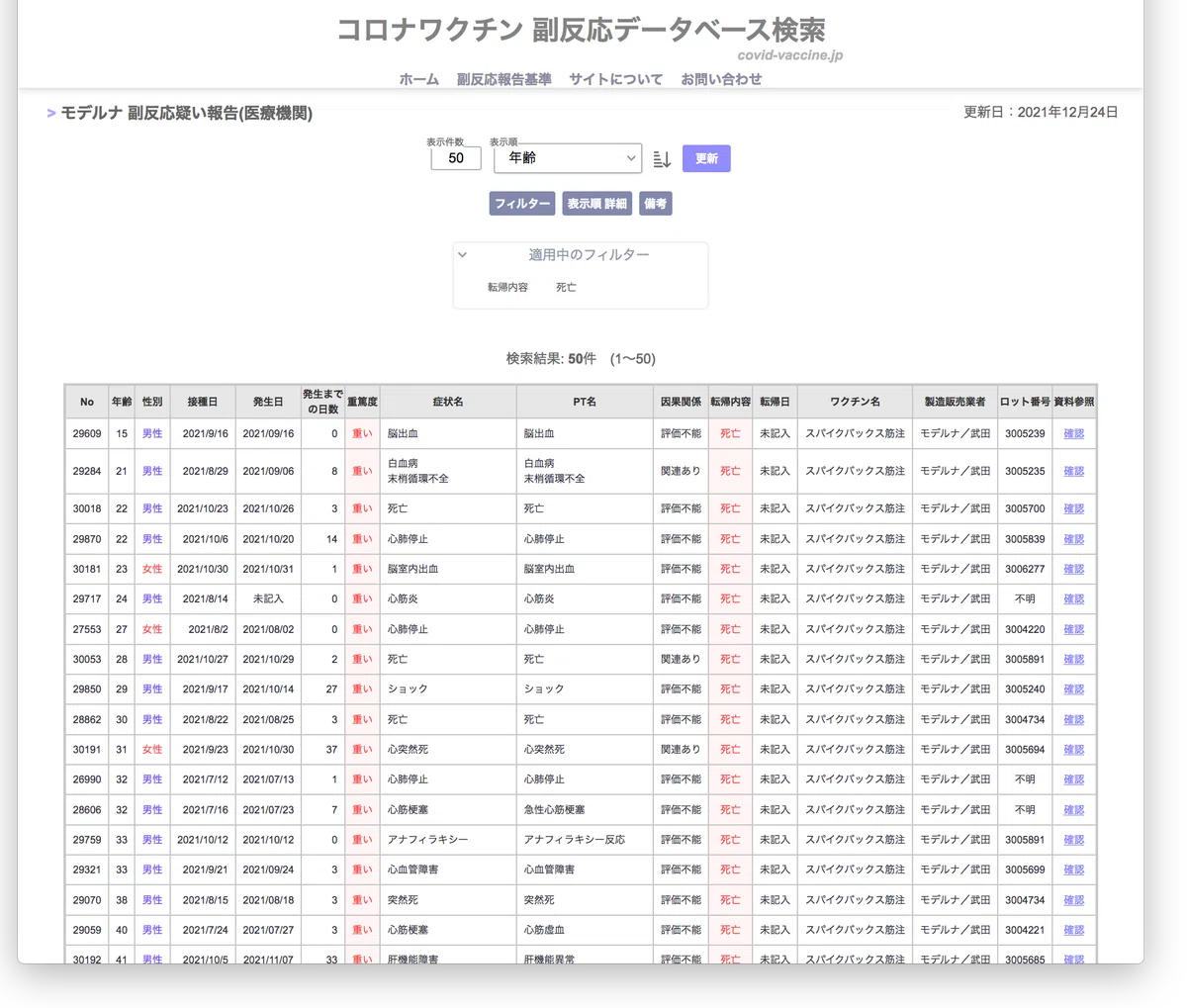Click the 表示件数 input field
The height and width of the screenshot is (1008, 1187).
point(456,158)
